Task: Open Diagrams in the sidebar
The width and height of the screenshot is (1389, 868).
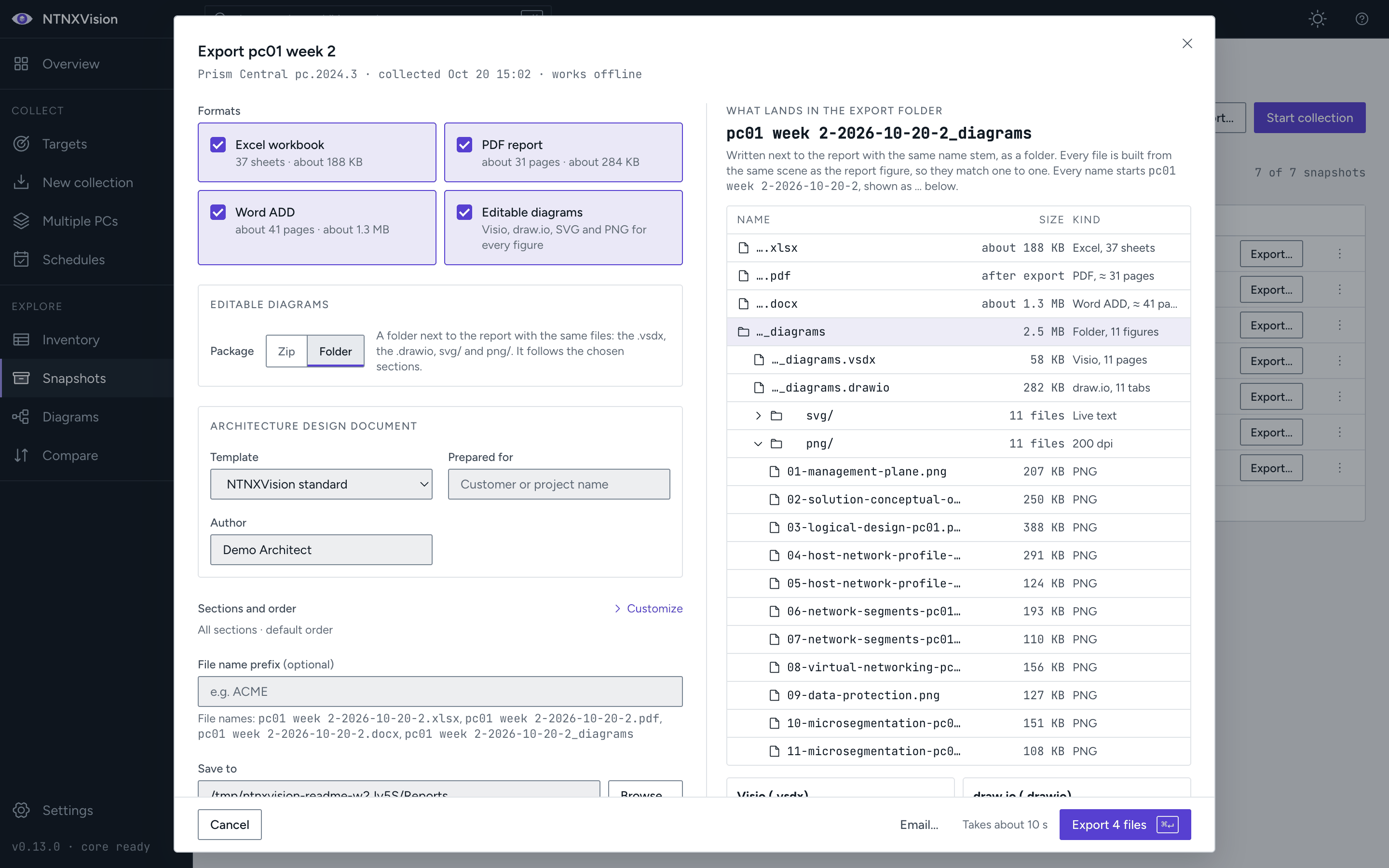Action: coord(87,417)
